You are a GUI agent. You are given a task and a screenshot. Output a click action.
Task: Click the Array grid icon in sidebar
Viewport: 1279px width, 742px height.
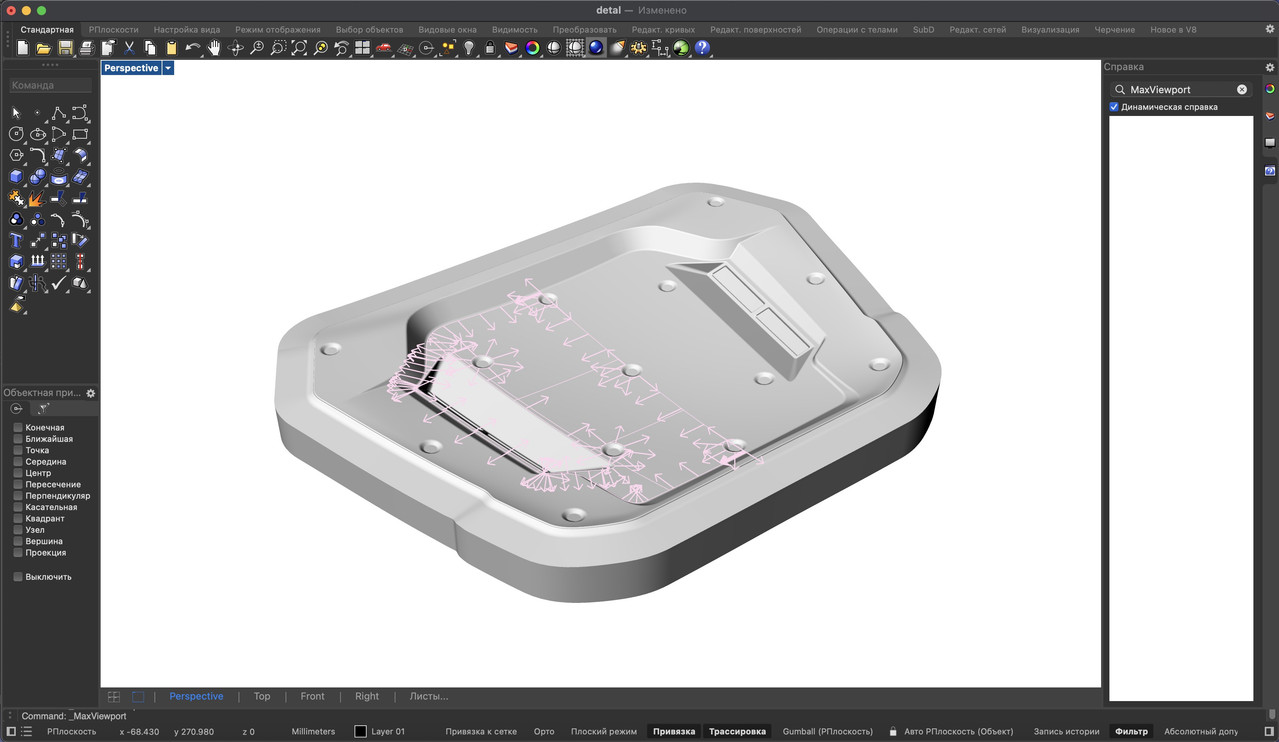59,262
